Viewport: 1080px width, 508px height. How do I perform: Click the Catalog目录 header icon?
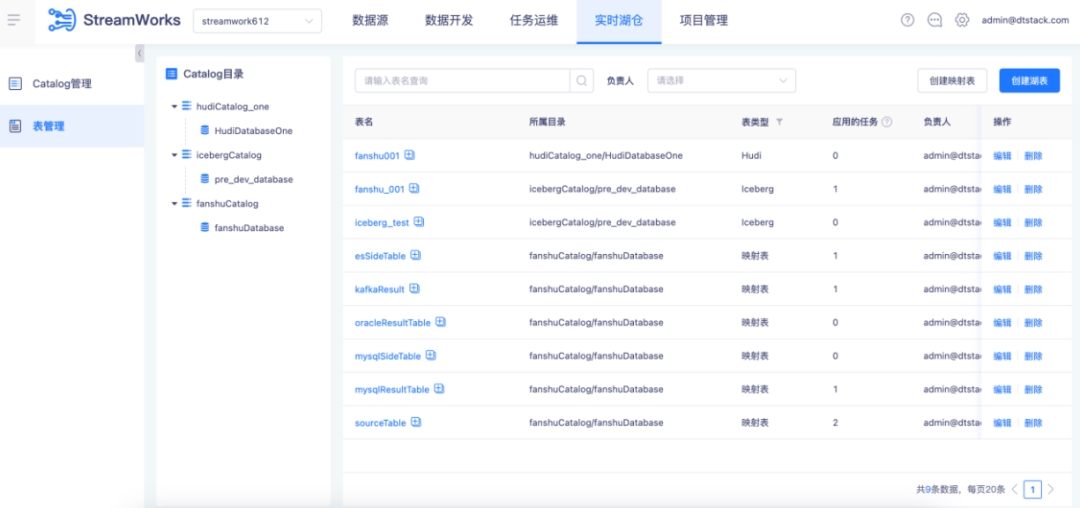pyautogui.click(x=172, y=74)
